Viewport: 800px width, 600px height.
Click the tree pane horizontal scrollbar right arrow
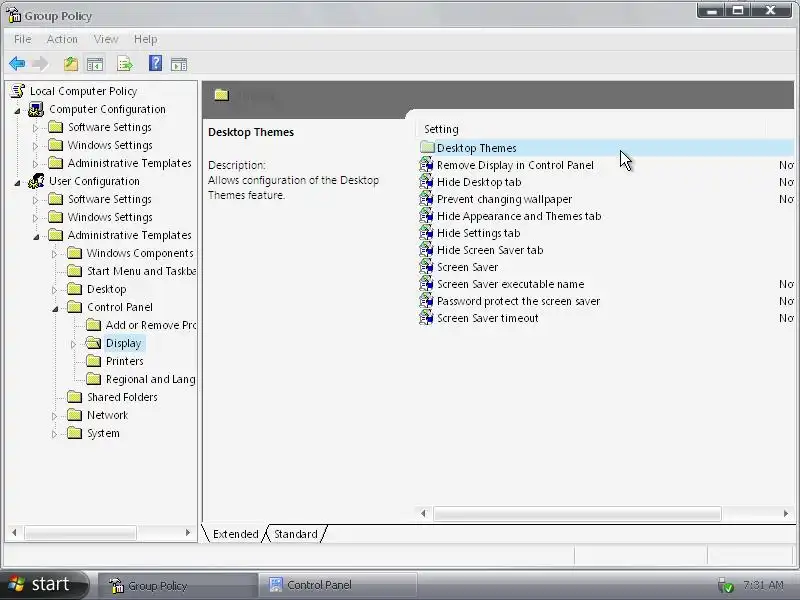[188, 533]
